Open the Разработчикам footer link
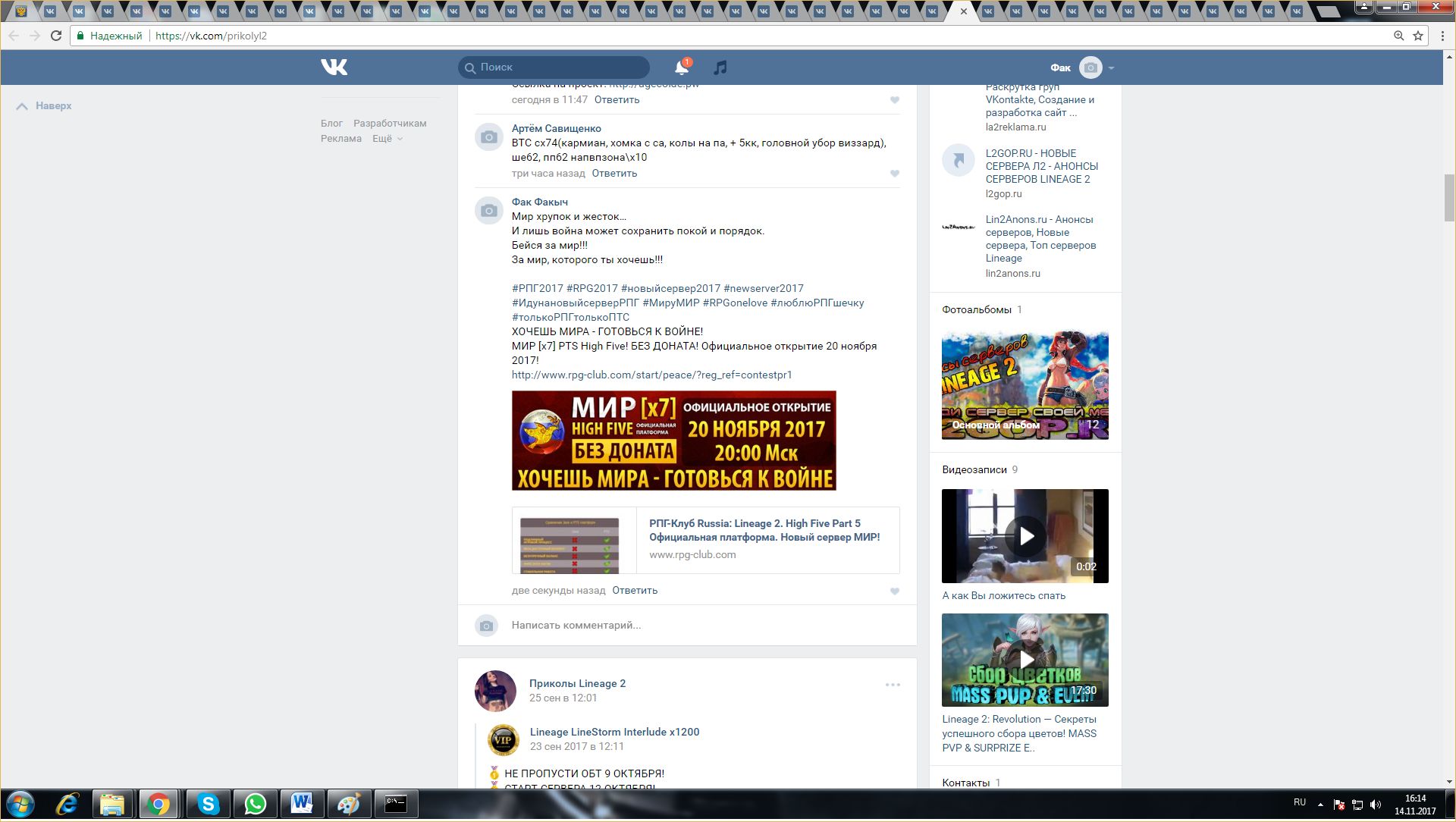Screen dimensions: 1456x822 point(390,123)
